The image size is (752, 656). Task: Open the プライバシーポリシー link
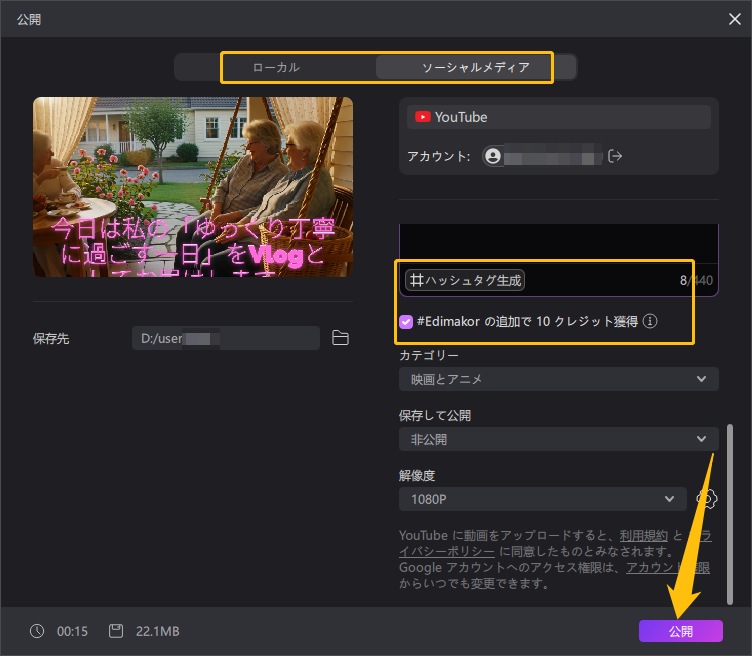click(x=447, y=551)
